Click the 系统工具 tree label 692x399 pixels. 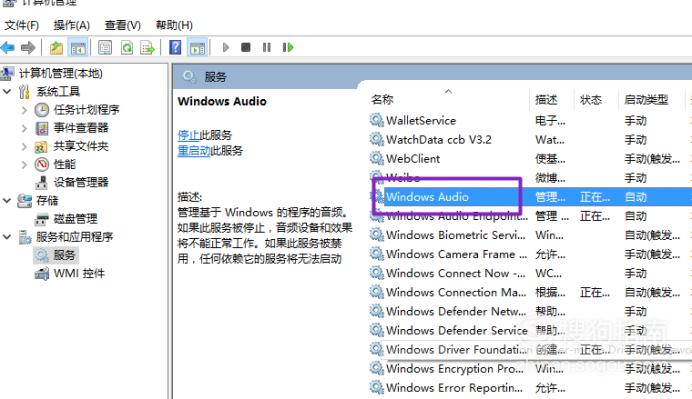[x=58, y=91]
